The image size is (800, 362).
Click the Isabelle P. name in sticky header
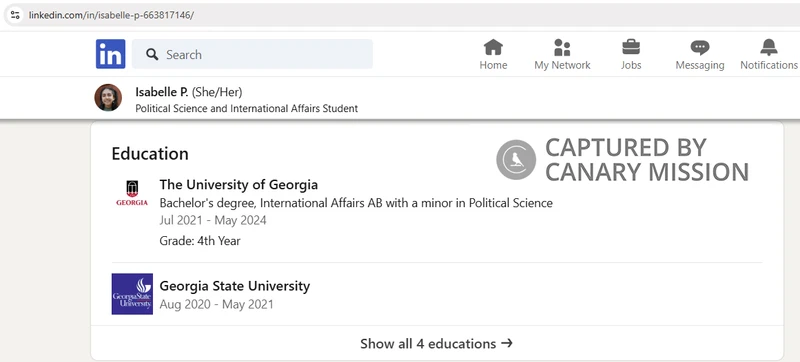(x=162, y=92)
